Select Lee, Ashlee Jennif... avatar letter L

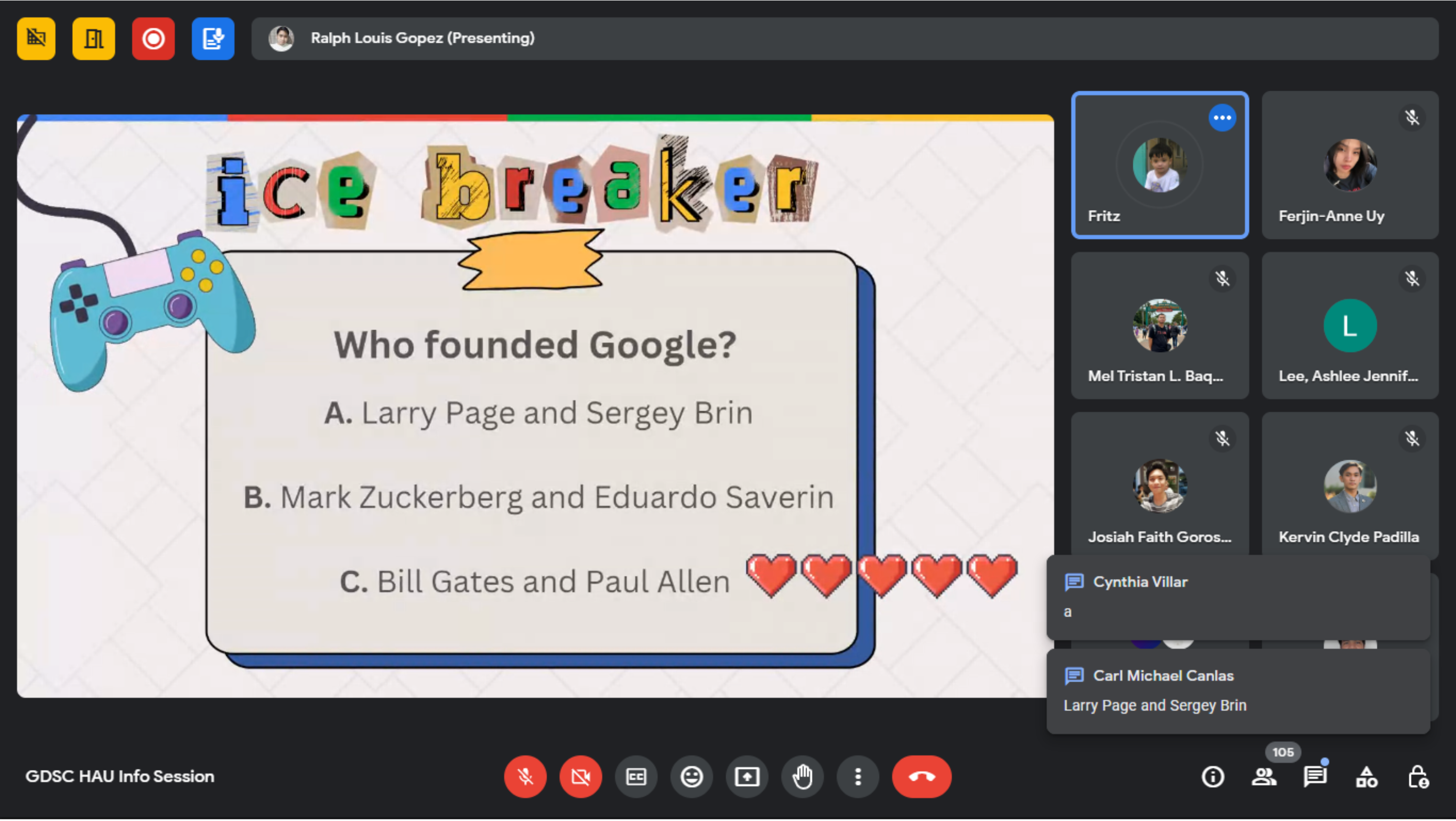[1350, 326]
